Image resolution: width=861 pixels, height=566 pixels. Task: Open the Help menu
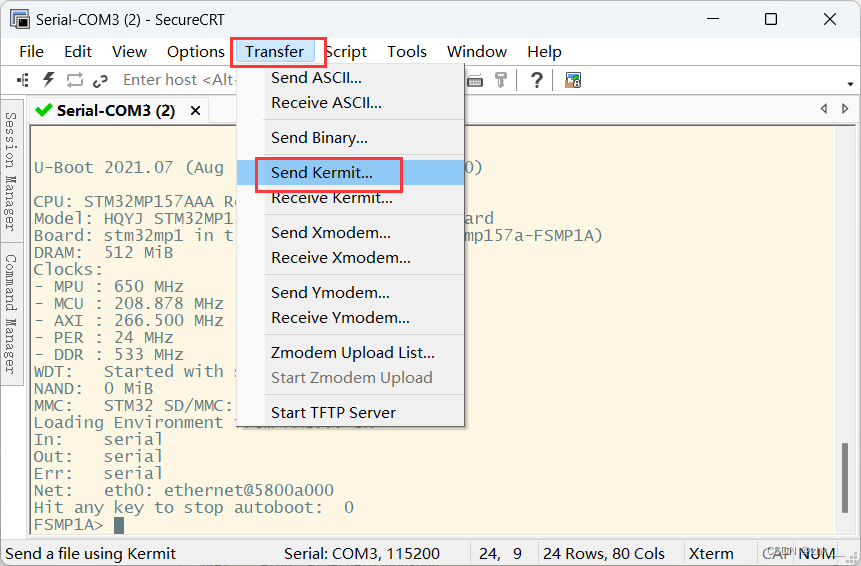(x=544, y=52)
